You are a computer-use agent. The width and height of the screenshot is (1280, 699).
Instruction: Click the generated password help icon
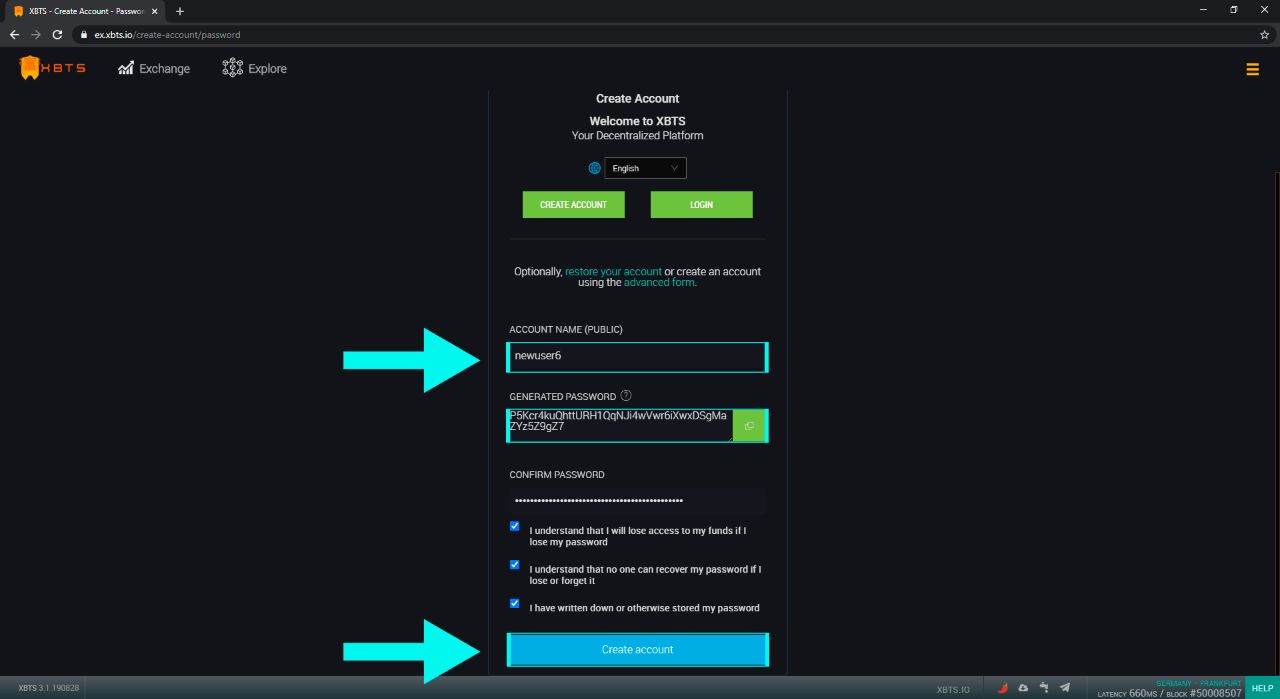(626, 396)
